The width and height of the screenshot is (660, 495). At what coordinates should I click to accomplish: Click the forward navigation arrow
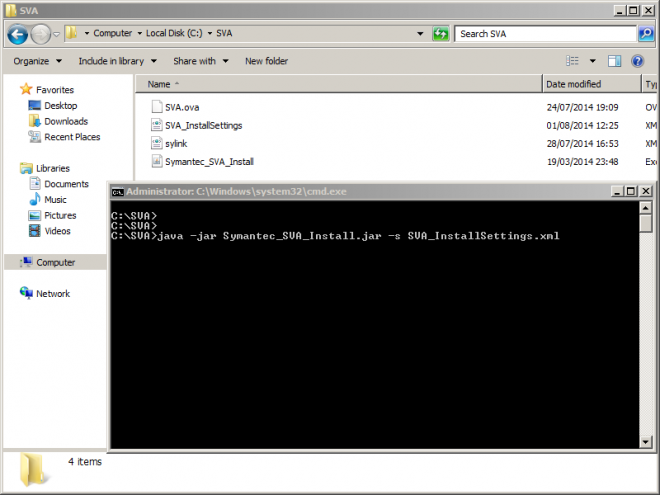point(41,34)
